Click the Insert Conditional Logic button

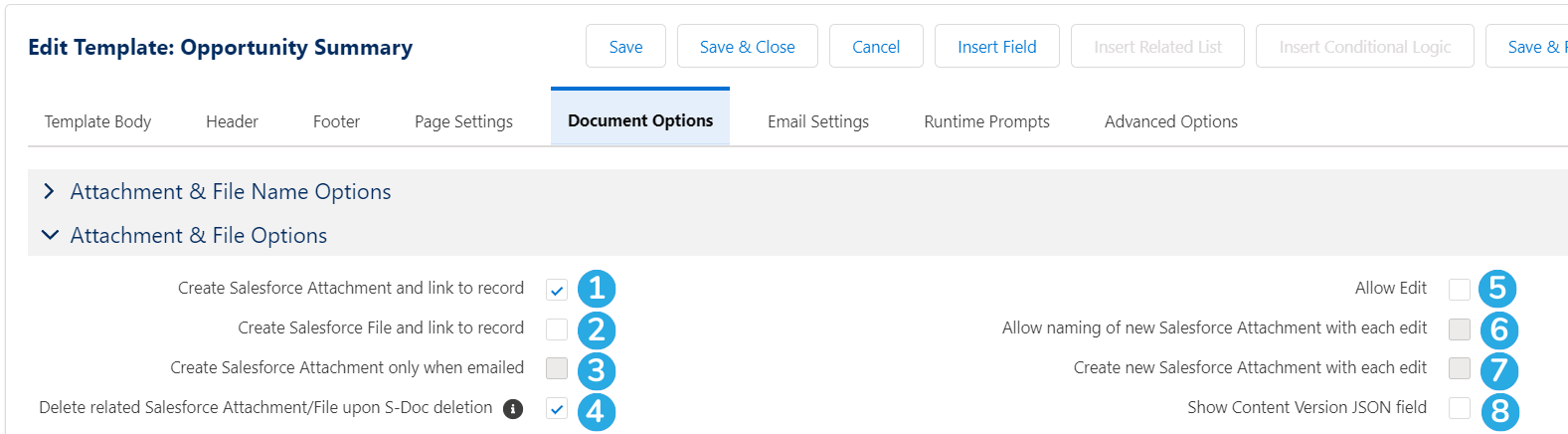1365,47
